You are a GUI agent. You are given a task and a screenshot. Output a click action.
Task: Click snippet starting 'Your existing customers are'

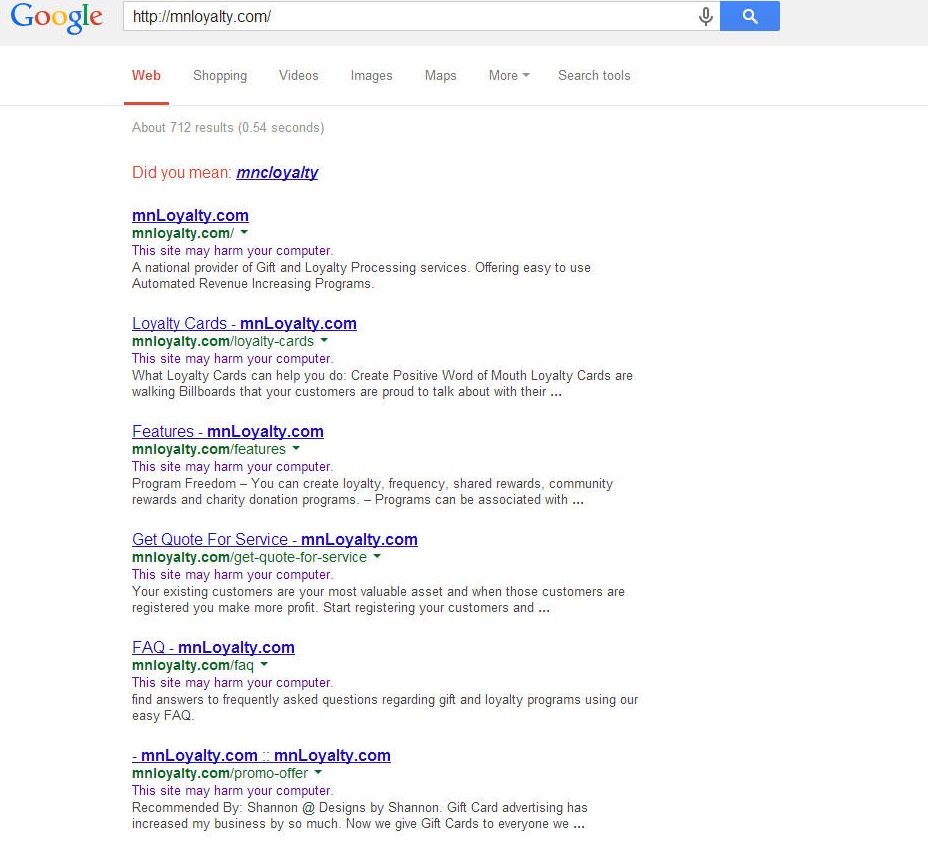(x=378, y=600)
